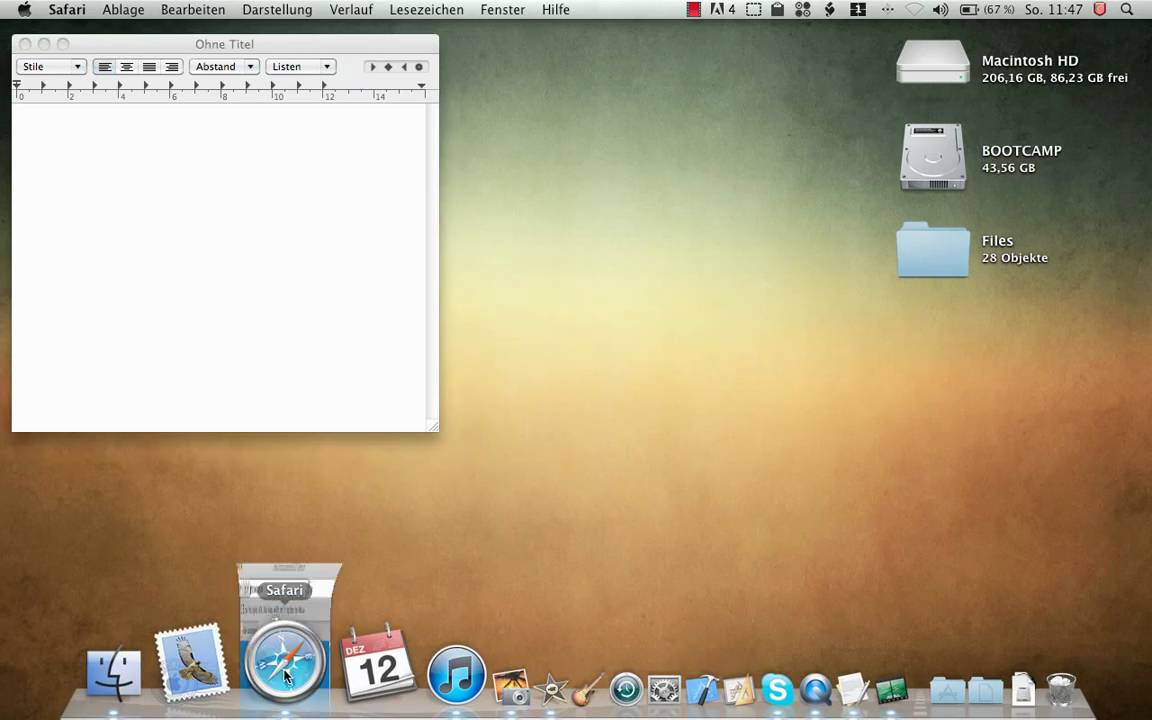Click the 'Ohne Titel' window title
This screenshot has height=720, width=1152.
224,44
